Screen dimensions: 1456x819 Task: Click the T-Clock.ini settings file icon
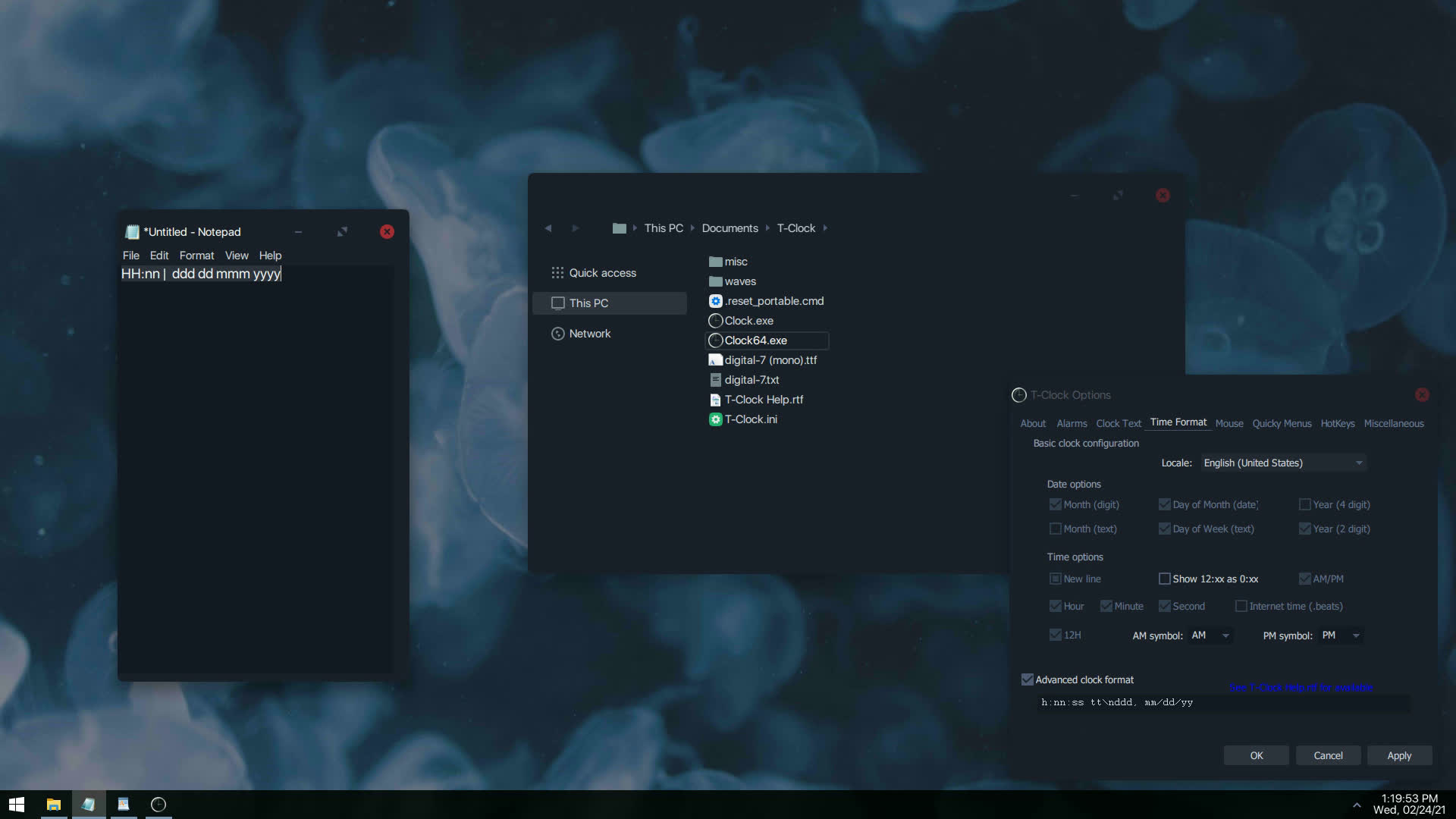715,419
